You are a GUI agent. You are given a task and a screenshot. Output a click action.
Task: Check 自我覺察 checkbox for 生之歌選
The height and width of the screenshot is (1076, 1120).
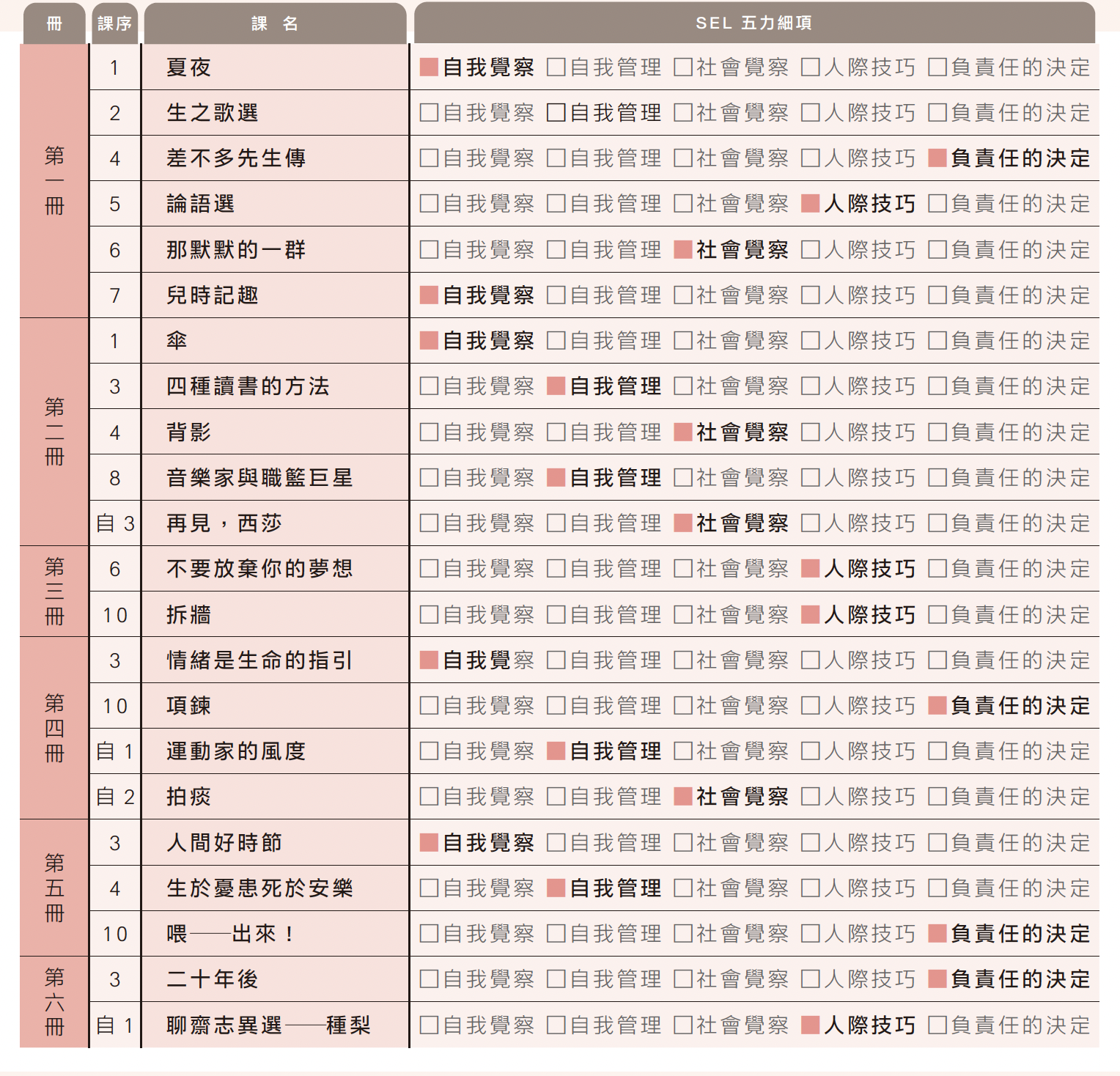428,113
